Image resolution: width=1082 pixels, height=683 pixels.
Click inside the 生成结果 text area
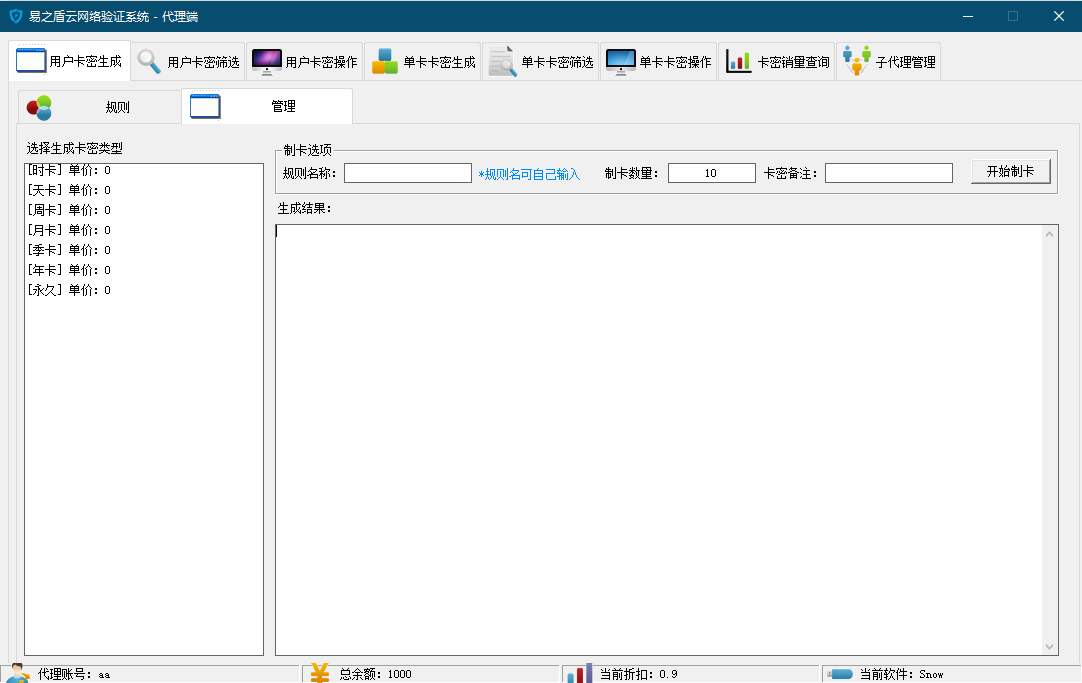659,439
